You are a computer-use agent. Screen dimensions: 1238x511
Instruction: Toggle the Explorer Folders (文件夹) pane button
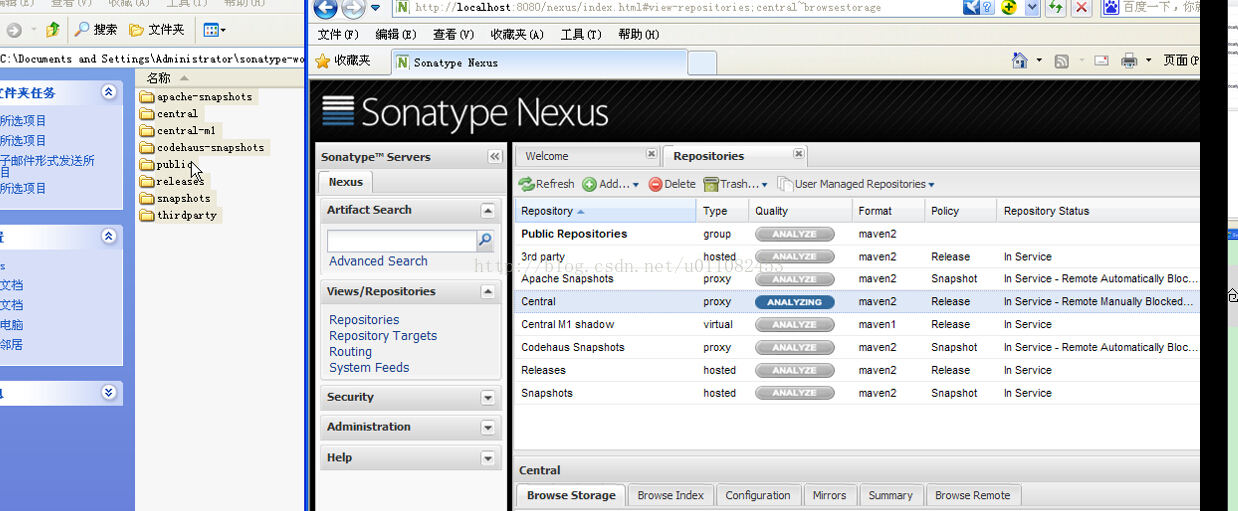(x=157, y=30)
